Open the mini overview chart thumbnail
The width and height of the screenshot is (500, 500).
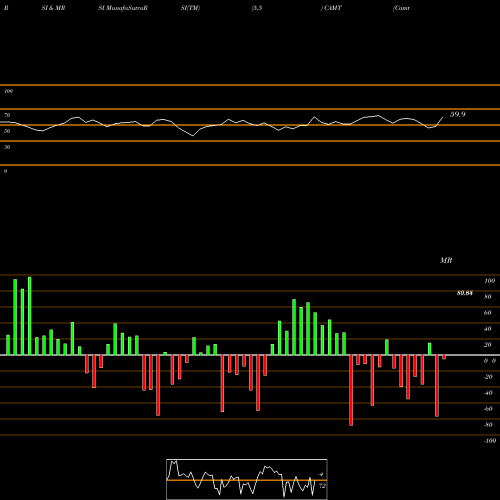[247, 479]
